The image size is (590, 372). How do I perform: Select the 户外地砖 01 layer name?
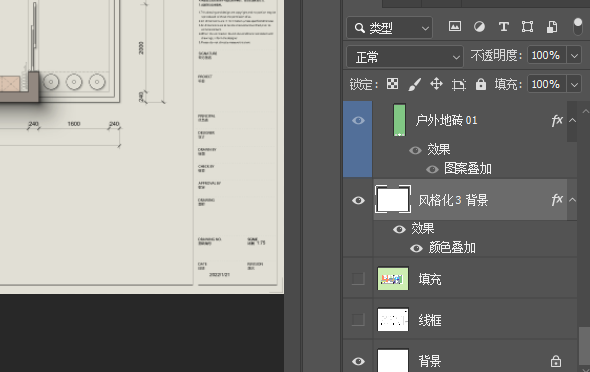coord(446,120)
